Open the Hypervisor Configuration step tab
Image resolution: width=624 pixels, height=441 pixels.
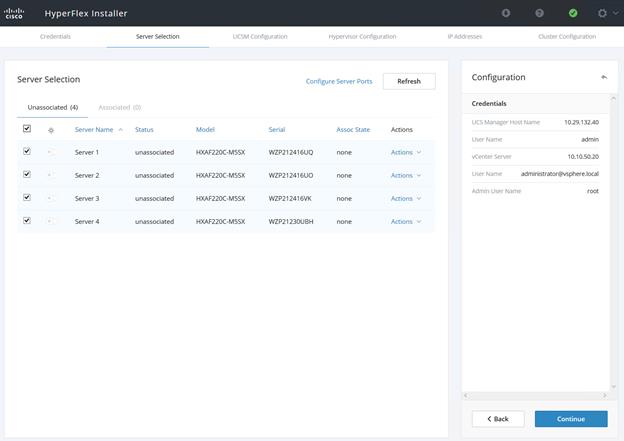362,37
